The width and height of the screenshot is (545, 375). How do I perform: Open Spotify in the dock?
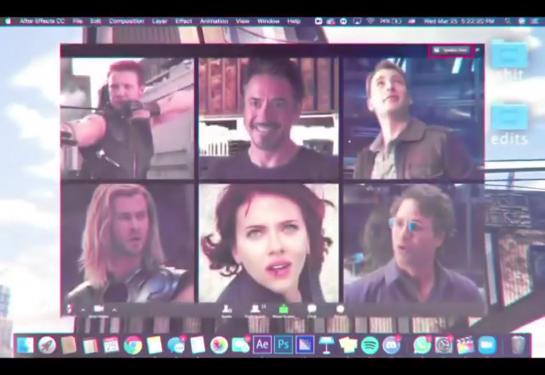pos(370,345)
